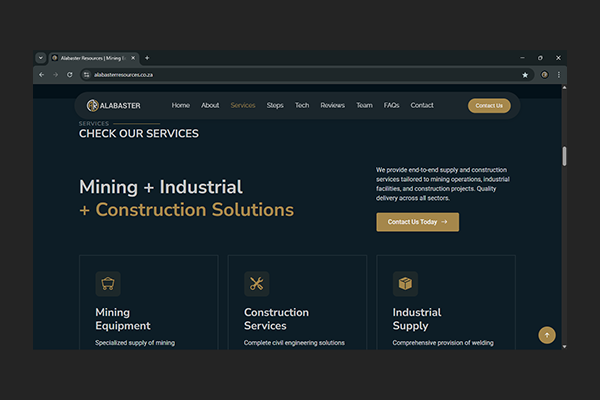Open the browser profile avatar

(544, 75)
